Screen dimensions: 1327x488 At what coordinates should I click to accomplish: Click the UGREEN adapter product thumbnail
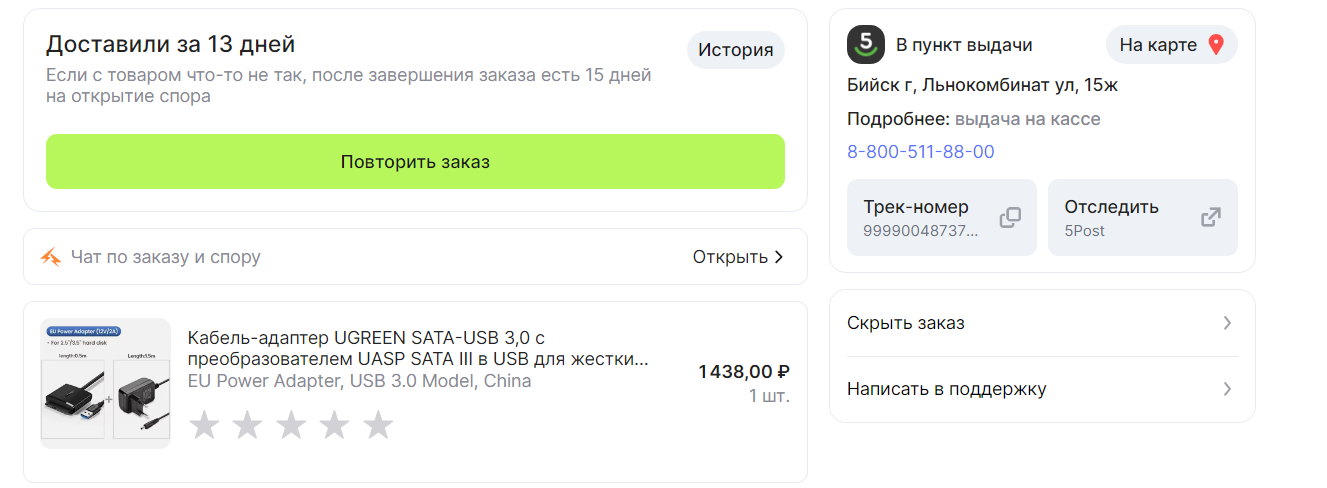[106, 383]
